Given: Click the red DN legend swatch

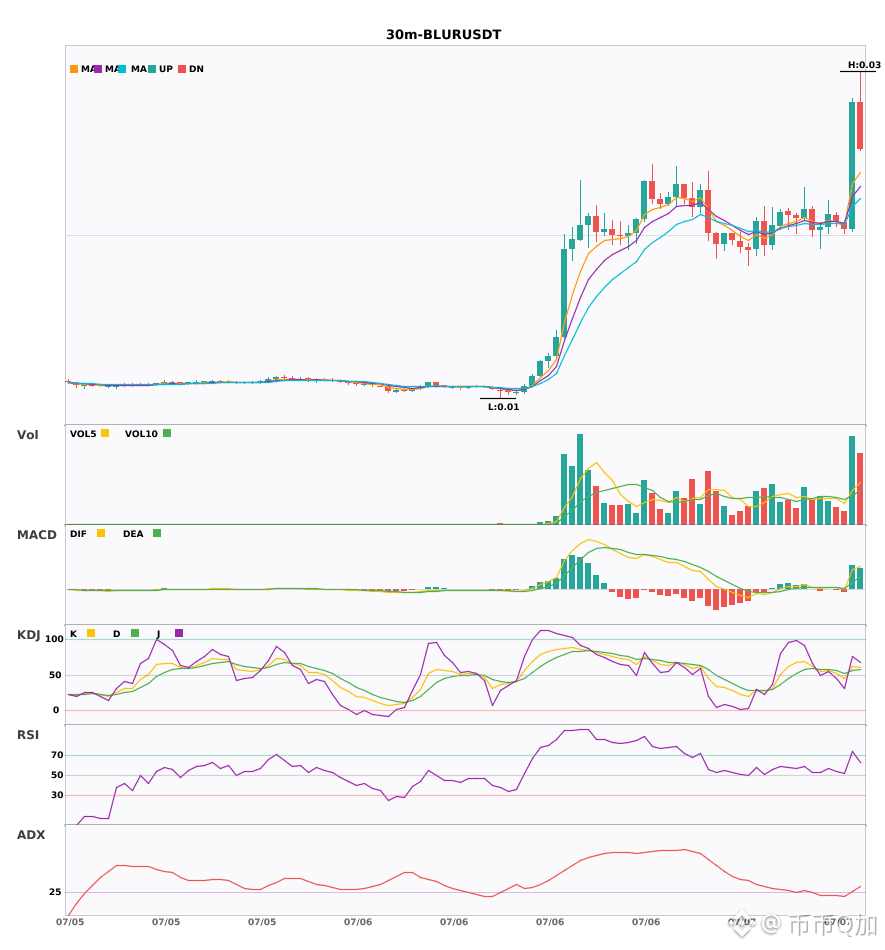Looking at the screenshot, I should click(x=182, y=69).
